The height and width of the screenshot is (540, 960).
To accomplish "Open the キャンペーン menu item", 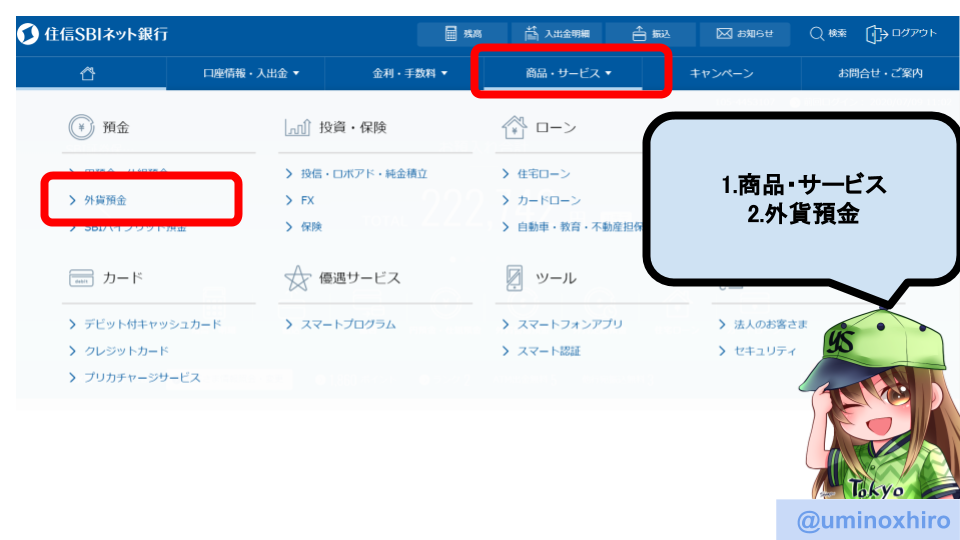I will pos(721,73).
